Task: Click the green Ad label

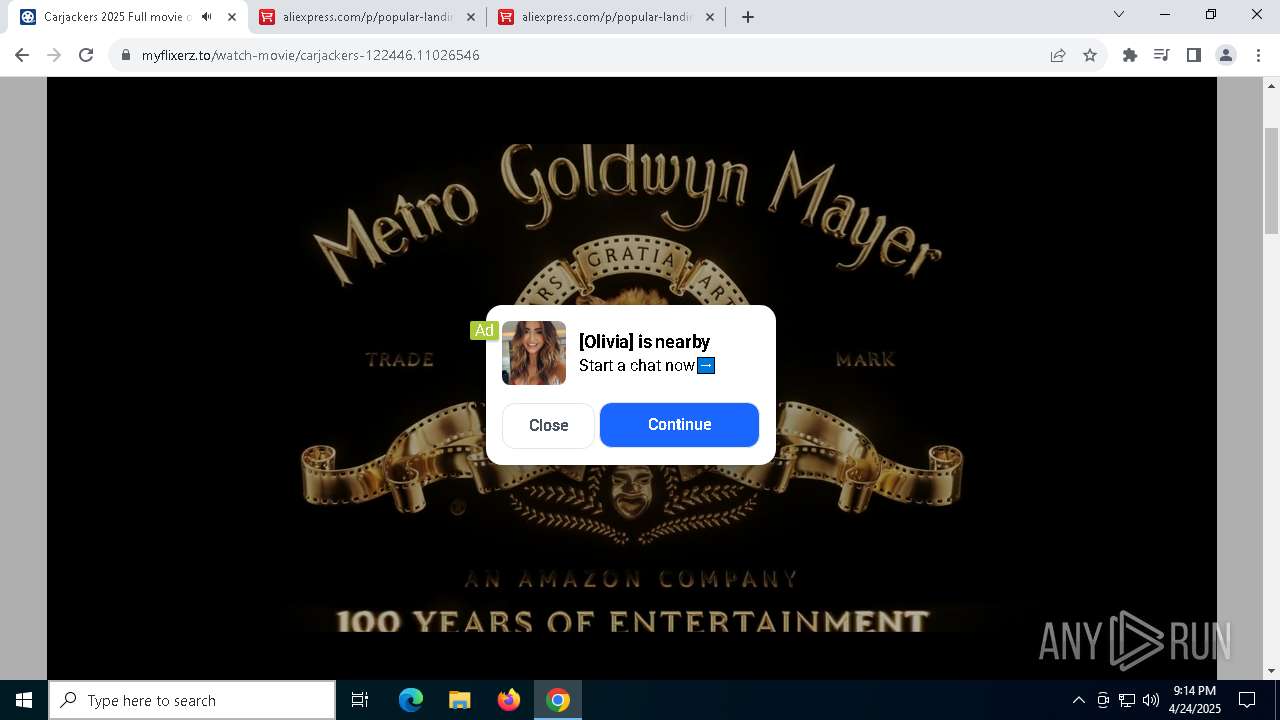Action: [x=484, y=330]
